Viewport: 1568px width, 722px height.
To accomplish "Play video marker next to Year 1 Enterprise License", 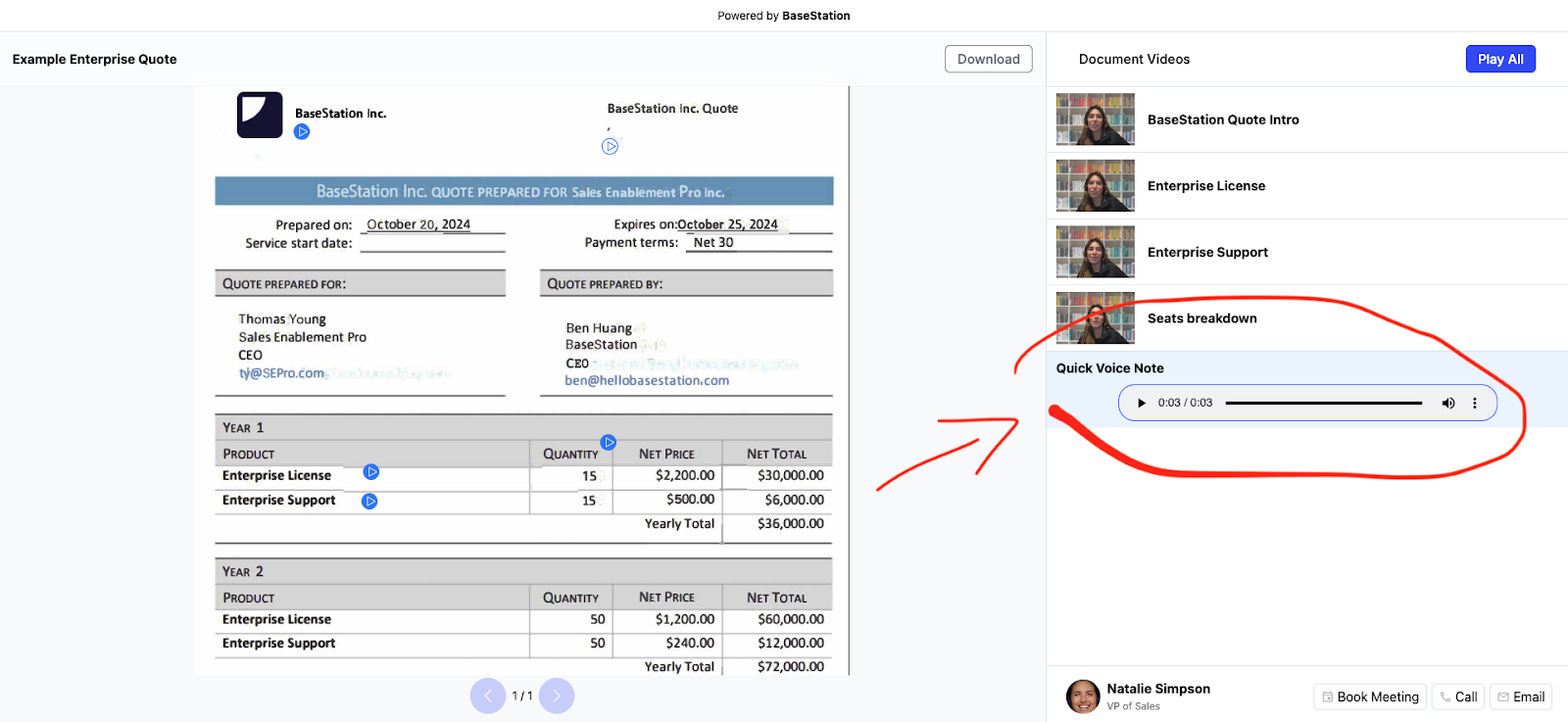I will pos(371,472).
